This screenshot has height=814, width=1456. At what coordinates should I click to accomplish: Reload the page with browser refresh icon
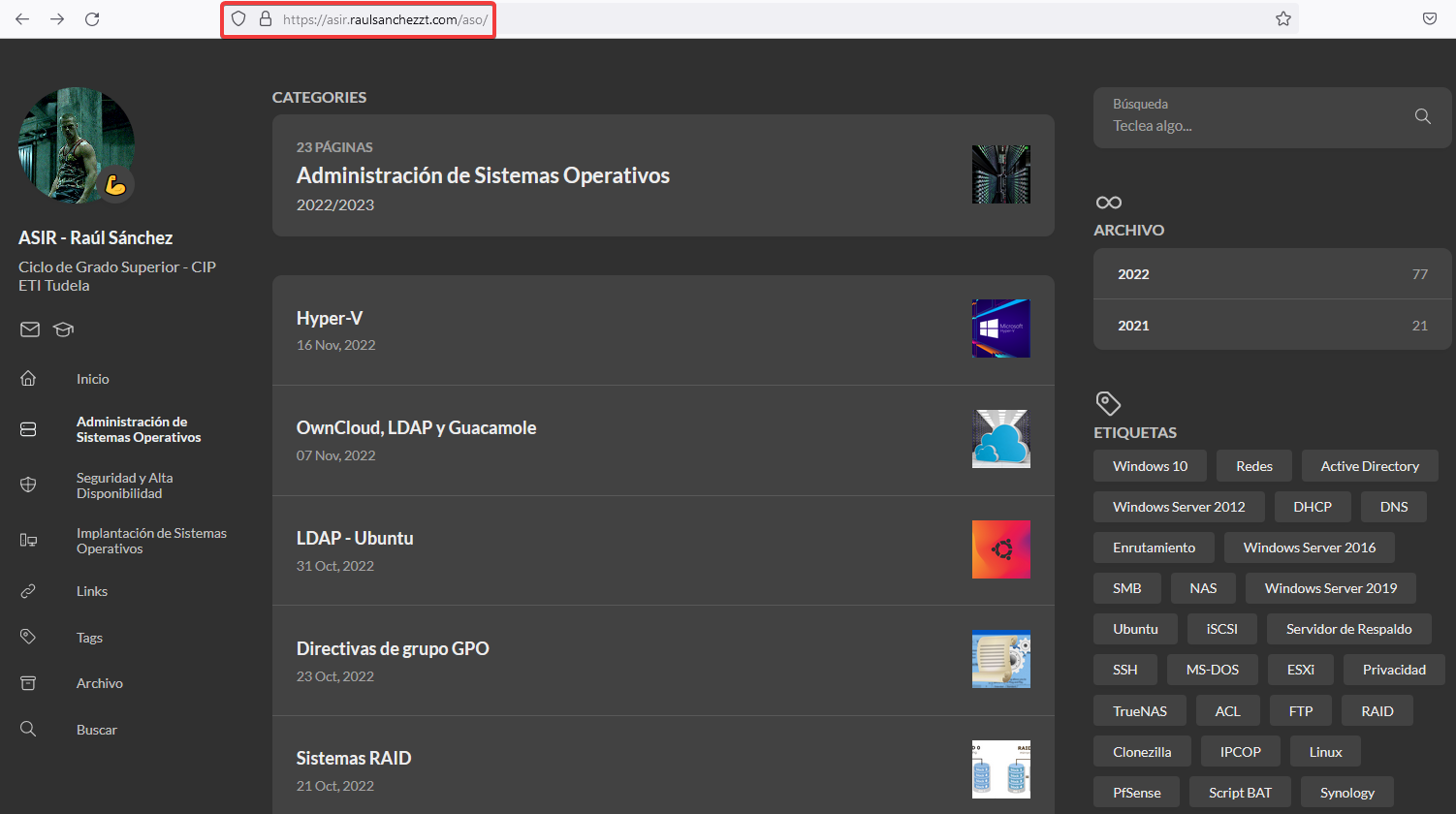tap(92, 18)
